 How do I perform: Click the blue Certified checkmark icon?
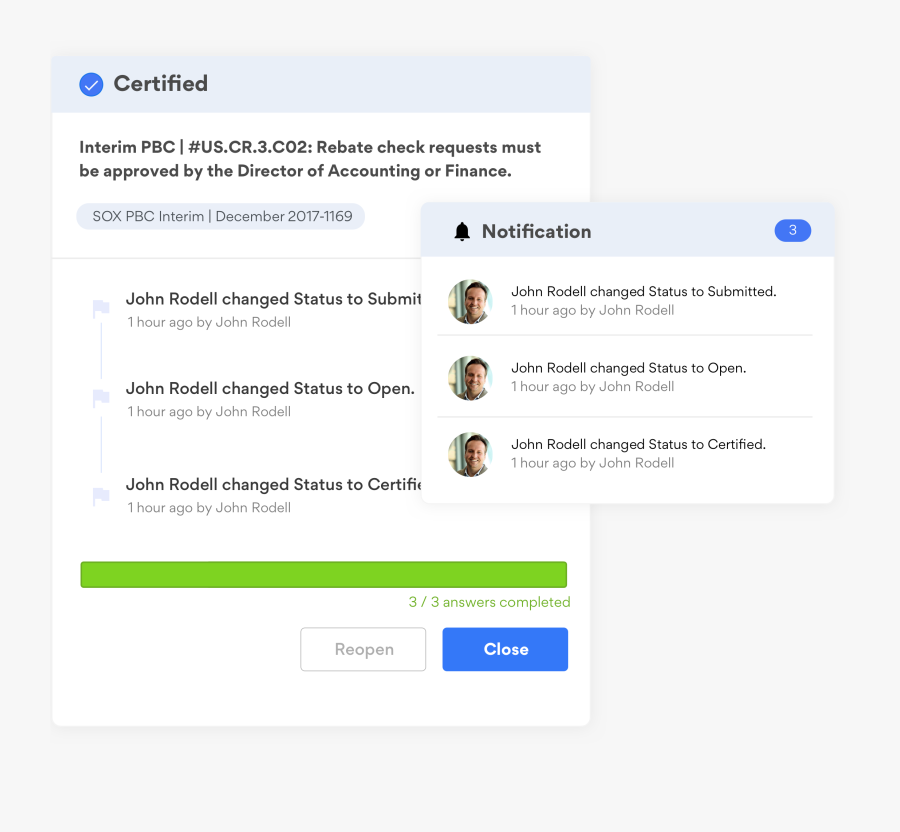click(91, 84)
